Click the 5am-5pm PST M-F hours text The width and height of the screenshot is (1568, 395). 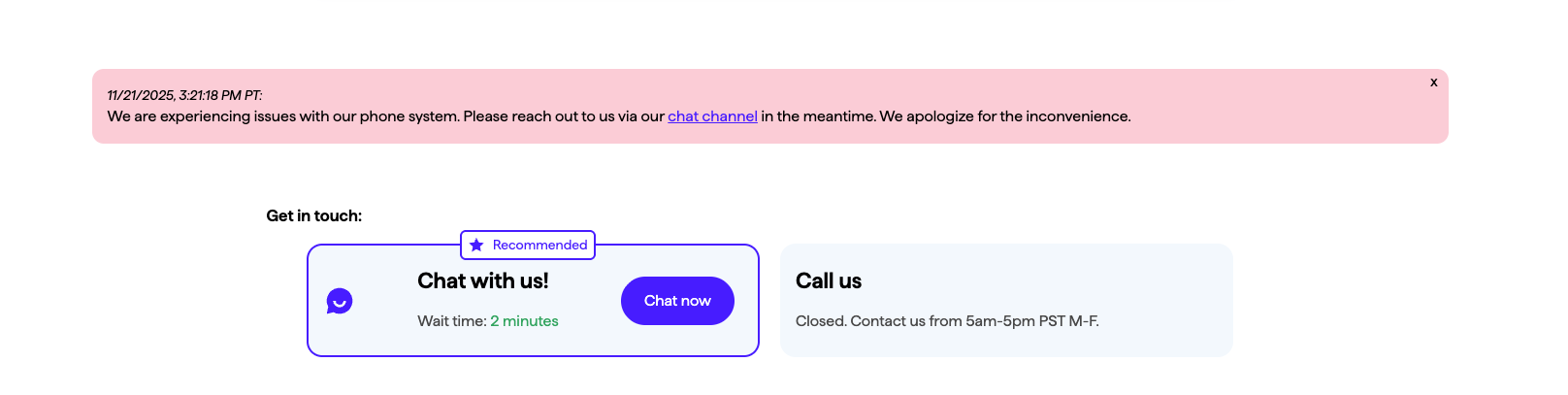tap(1031, 321)
